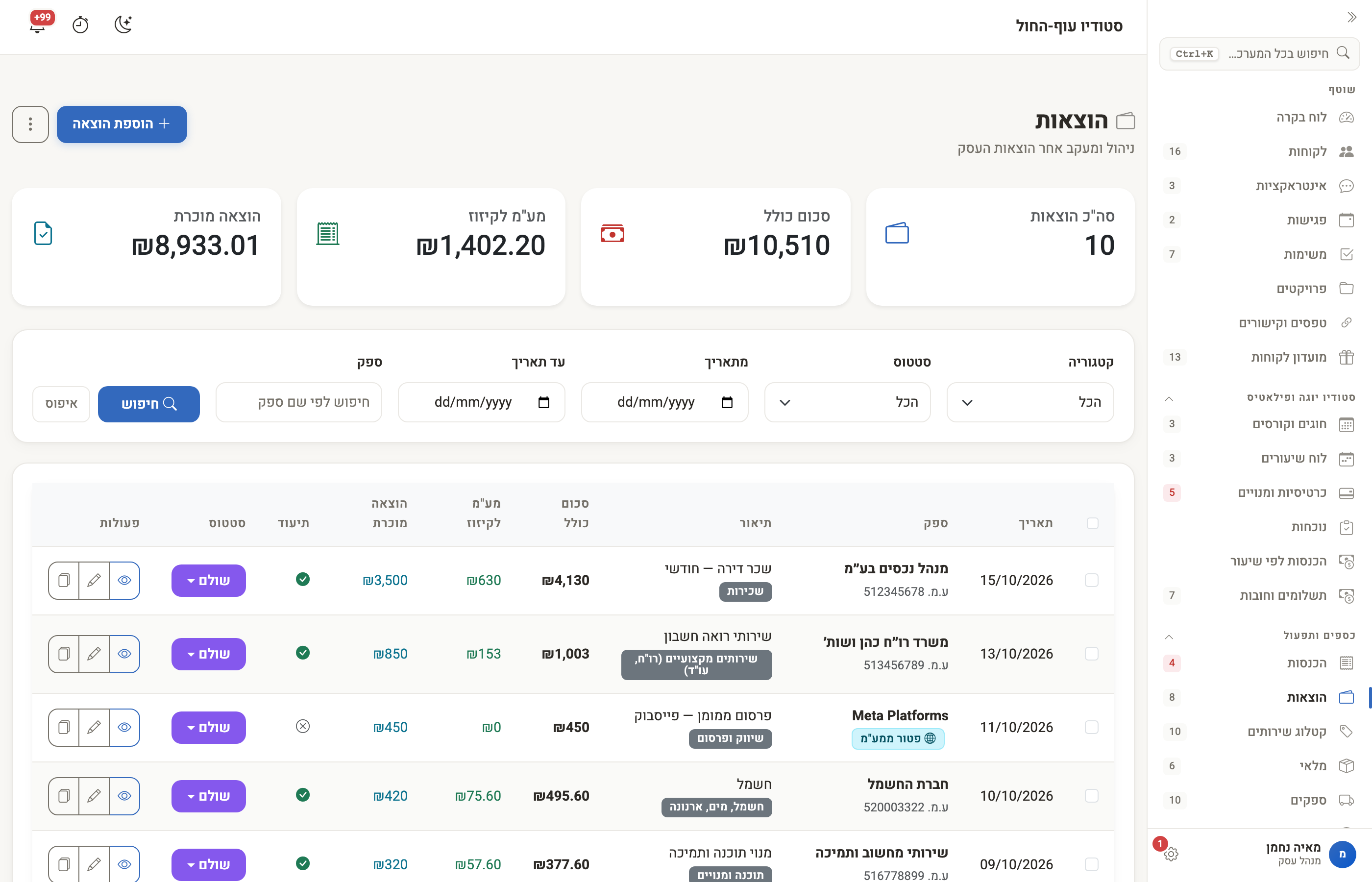Image resolution: width=1372 pixels, height=882 pixels.
Task: Select the 15/10/2026 expense row checkbox
Action: 1091,580
